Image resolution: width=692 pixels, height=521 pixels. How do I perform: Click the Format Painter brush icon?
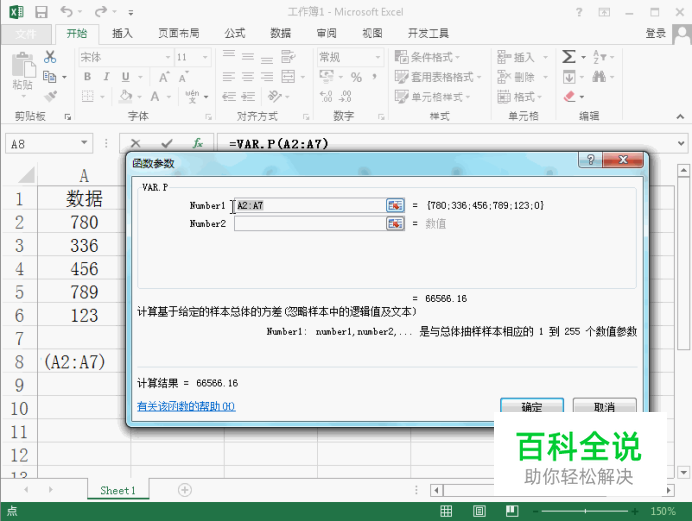pos(50,96)
